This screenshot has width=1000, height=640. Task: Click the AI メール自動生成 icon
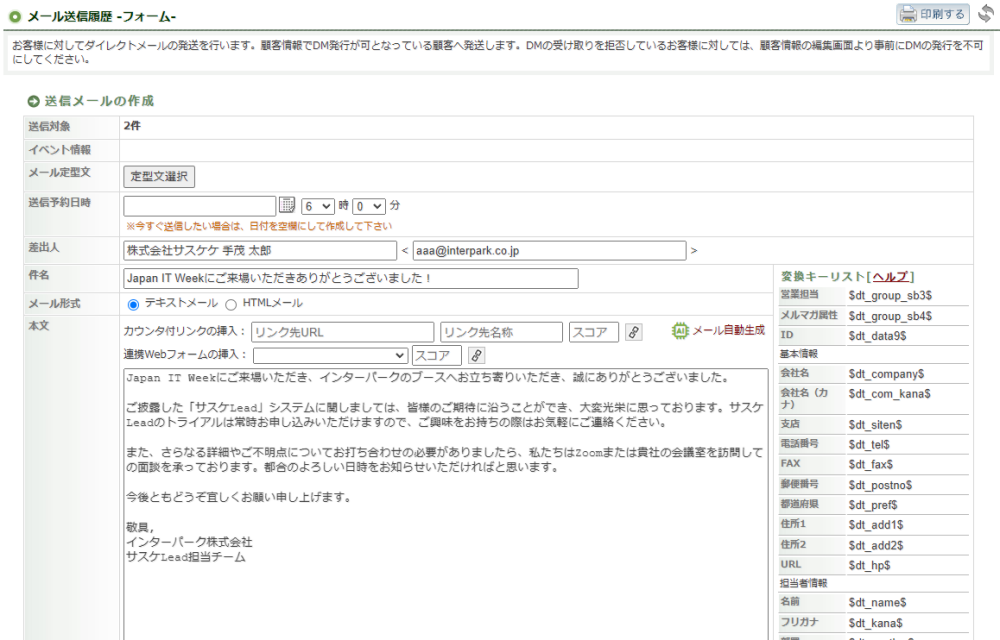click(x=681, y=330)
